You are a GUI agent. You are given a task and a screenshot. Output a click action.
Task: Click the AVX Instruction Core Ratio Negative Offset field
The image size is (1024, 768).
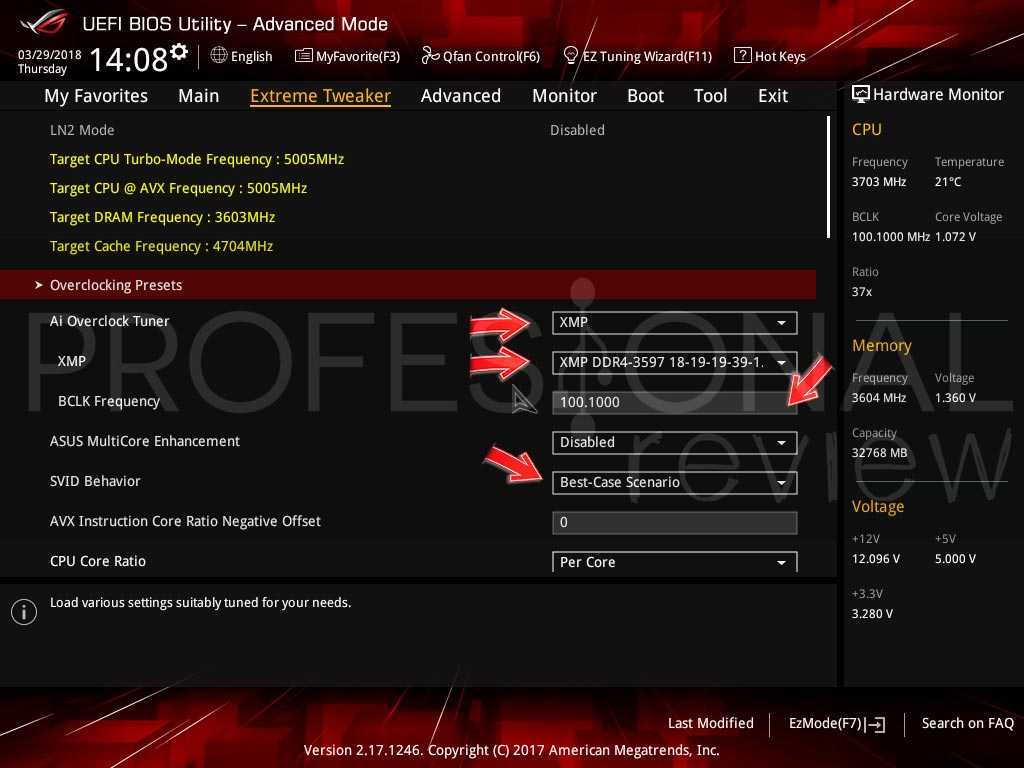tap(674, 522)
